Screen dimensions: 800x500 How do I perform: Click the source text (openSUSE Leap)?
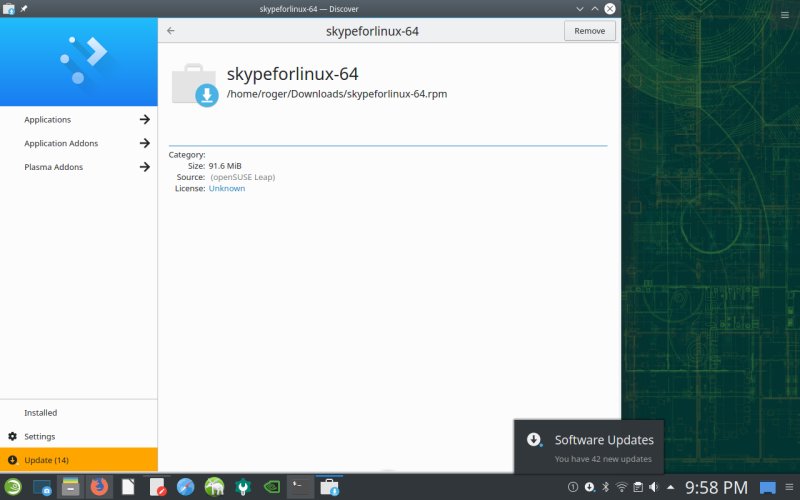242,177
